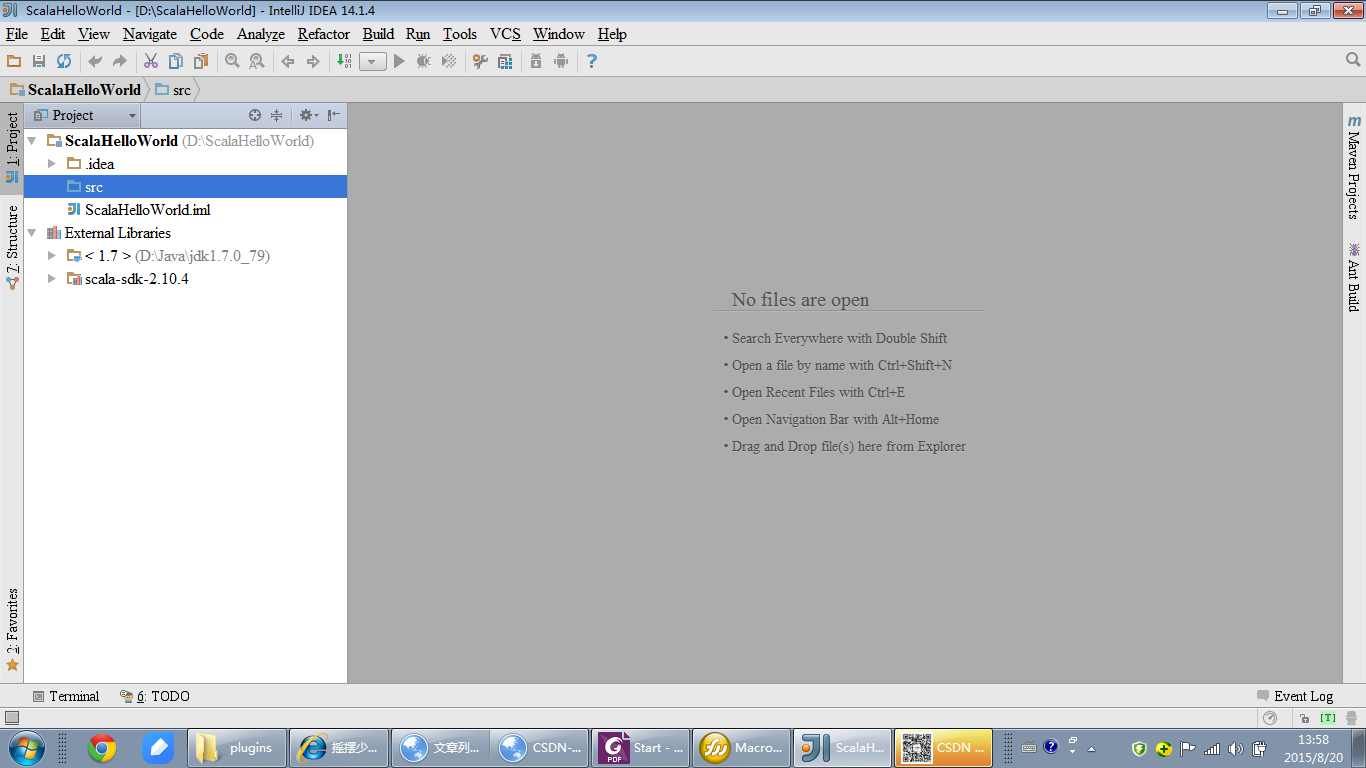Click ScalaHelloWorld breadcrumb in navigation bar
This screenshot has height=768, width=1366.
tap(75, 89)
